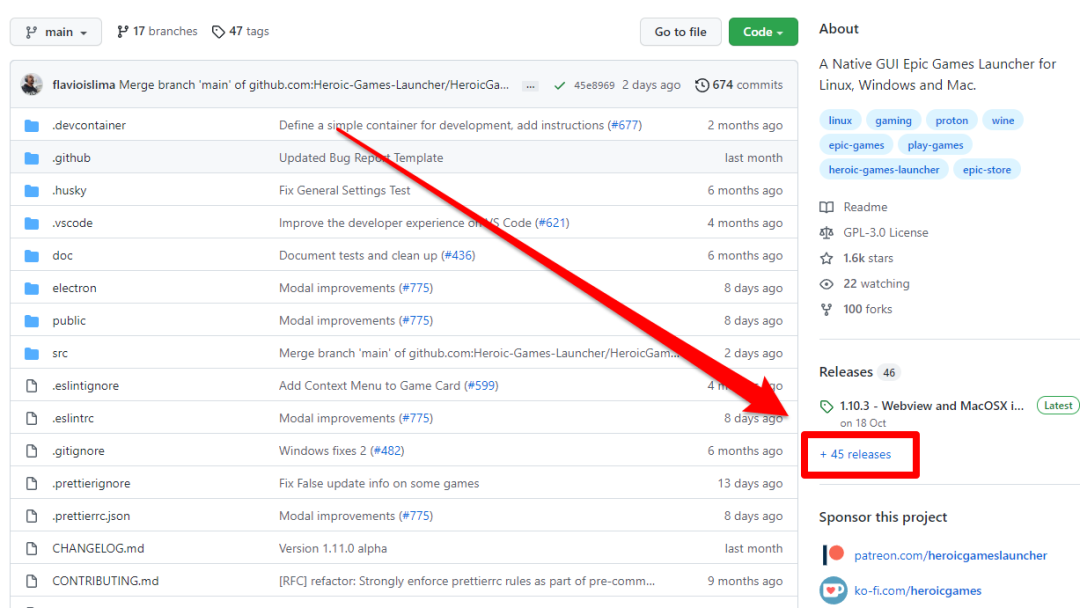View the 674 commits history
This screenshot has height=608, width=1080.
click(x=739, y=85)
